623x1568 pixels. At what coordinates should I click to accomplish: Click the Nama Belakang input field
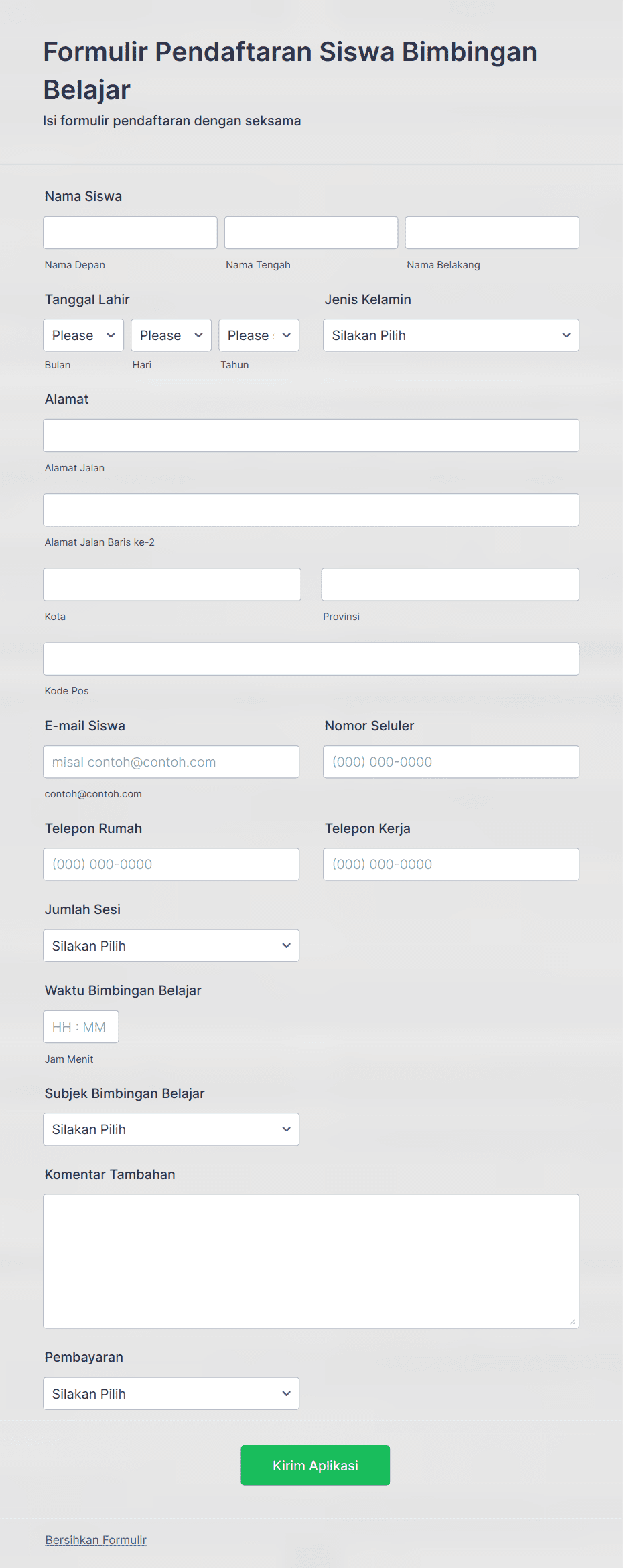tap(491, 232)
